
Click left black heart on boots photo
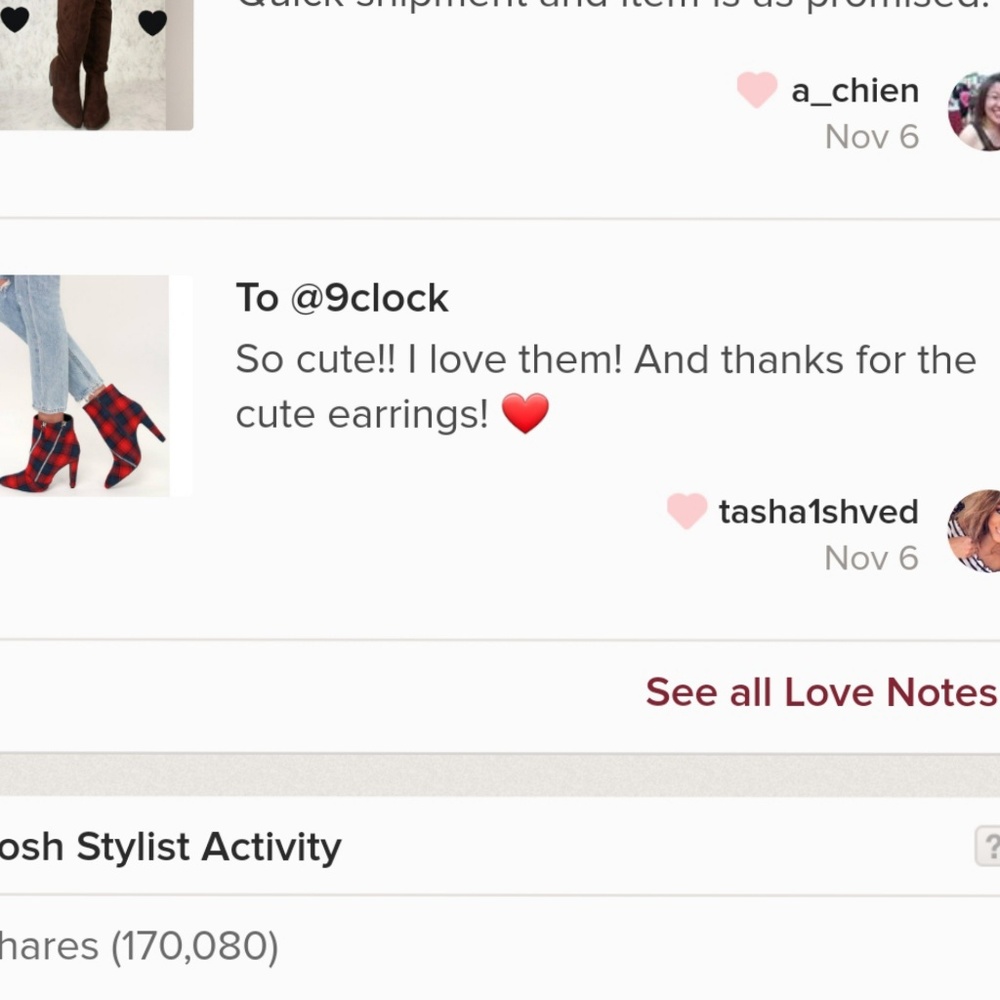pos(14,20)
